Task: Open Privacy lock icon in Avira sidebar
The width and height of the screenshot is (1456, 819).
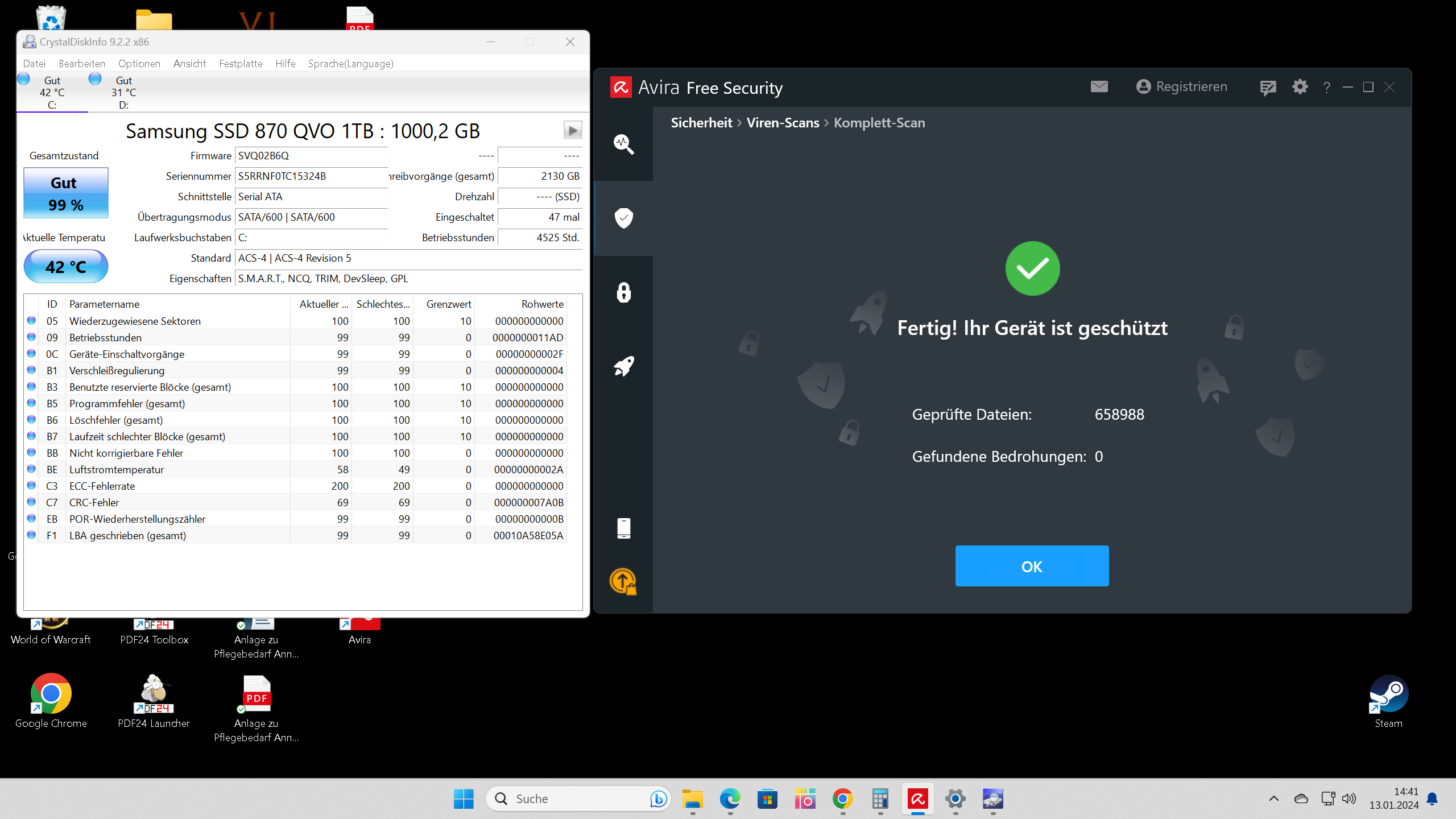Action: pos(623,292)
